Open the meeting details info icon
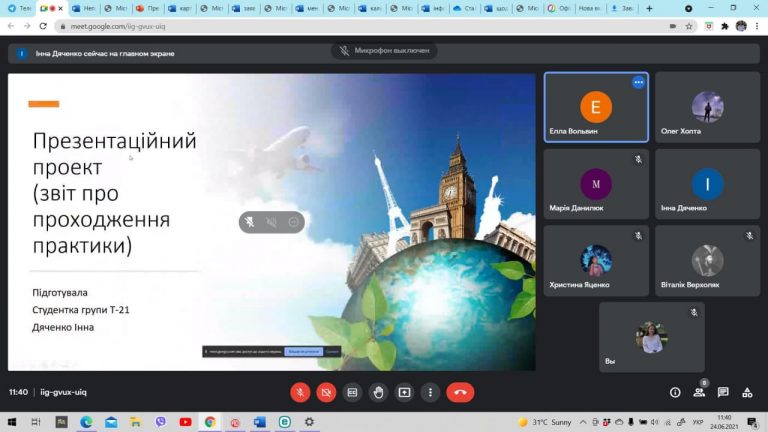Image resolution: width=768 pixels, height=432 pixels. coord(675,392)
